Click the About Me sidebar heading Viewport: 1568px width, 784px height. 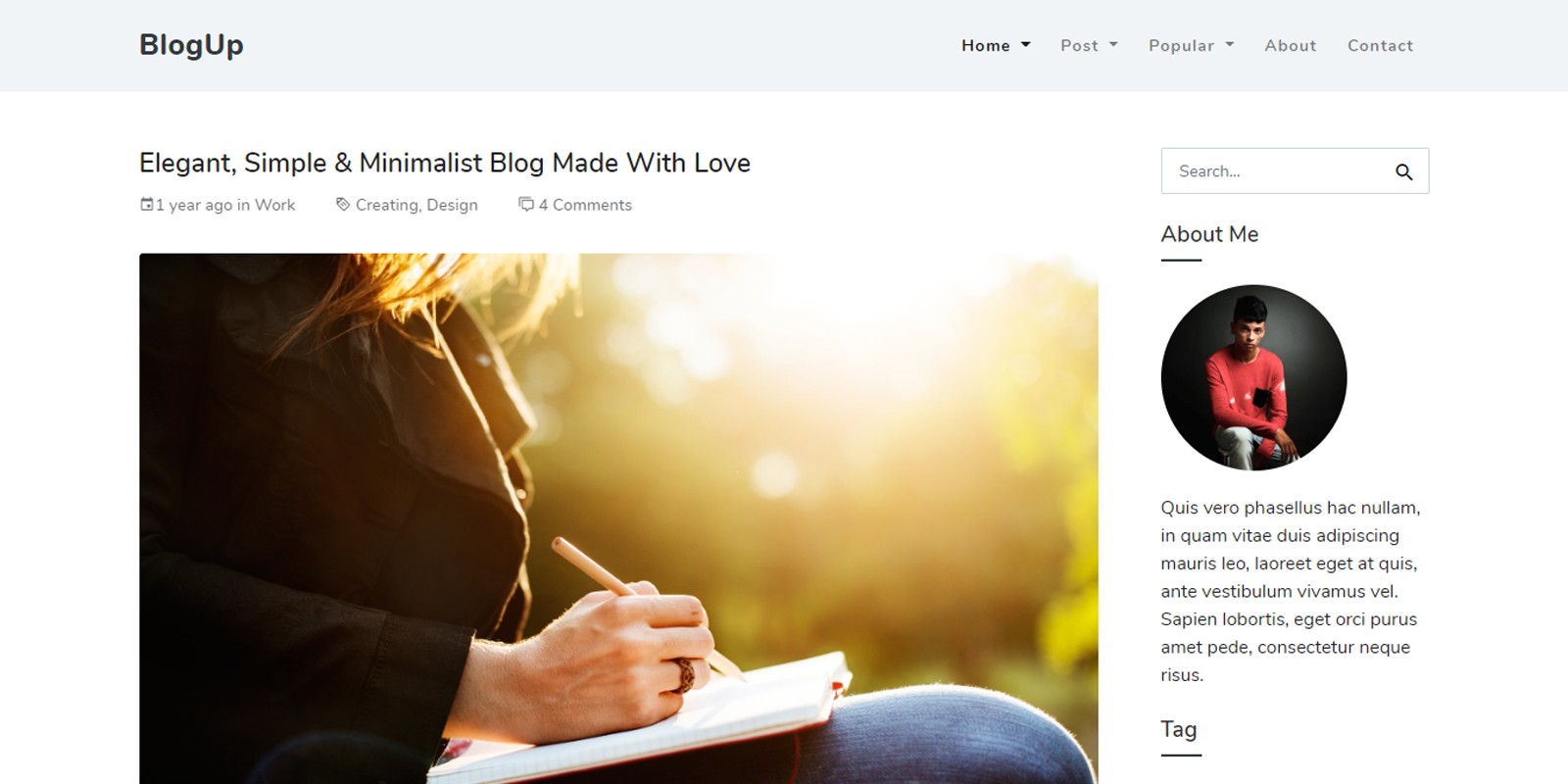click(1209, 234)
